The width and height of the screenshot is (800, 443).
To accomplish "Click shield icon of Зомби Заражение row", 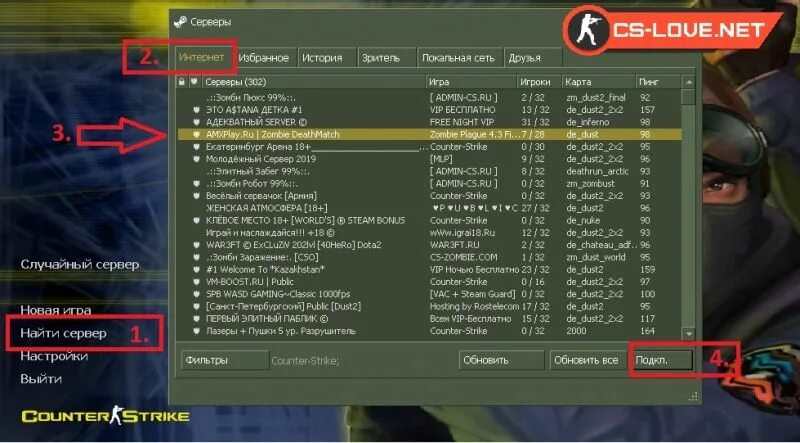I will coord(195,257).
